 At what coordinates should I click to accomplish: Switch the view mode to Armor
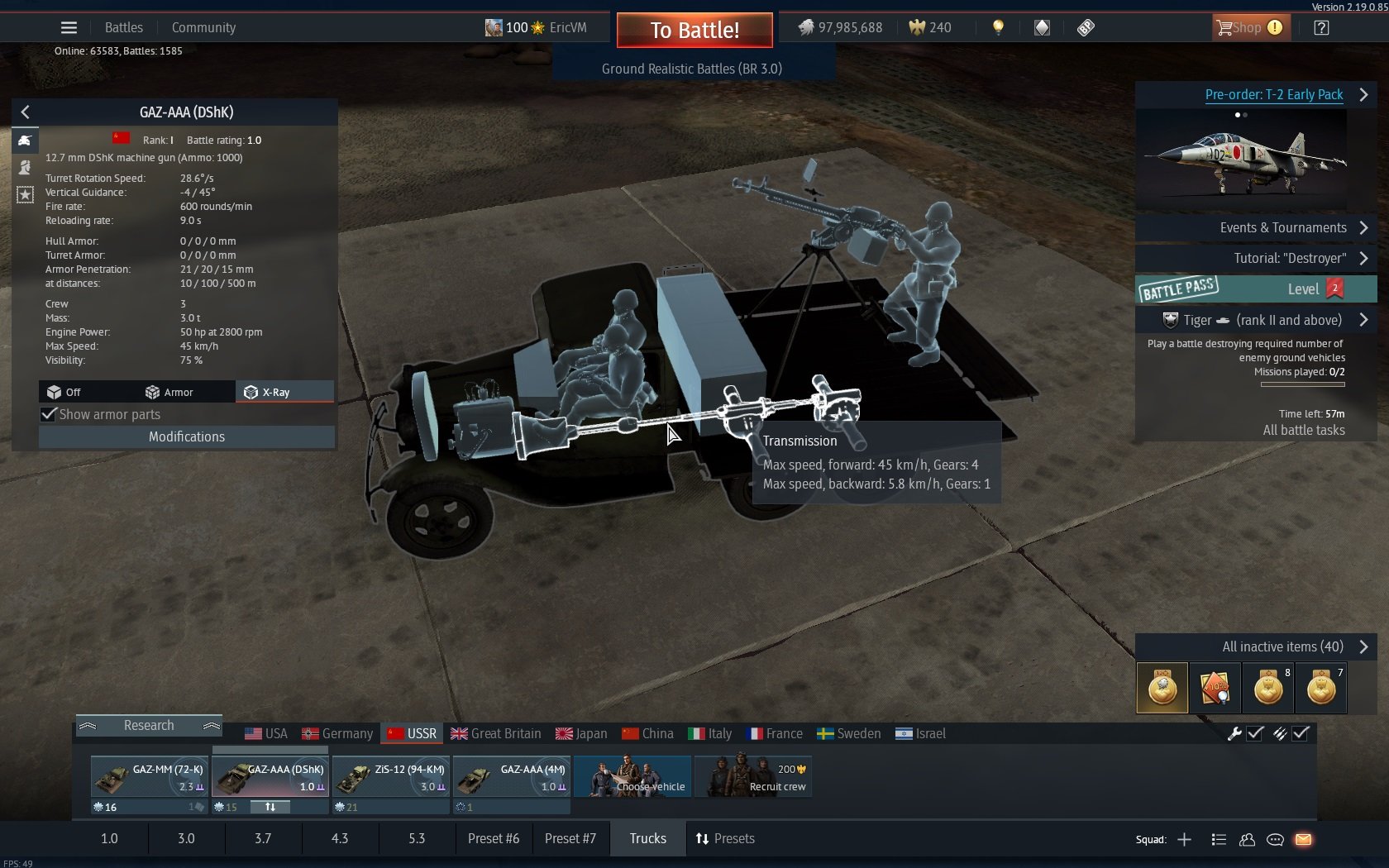coord(169,392)
